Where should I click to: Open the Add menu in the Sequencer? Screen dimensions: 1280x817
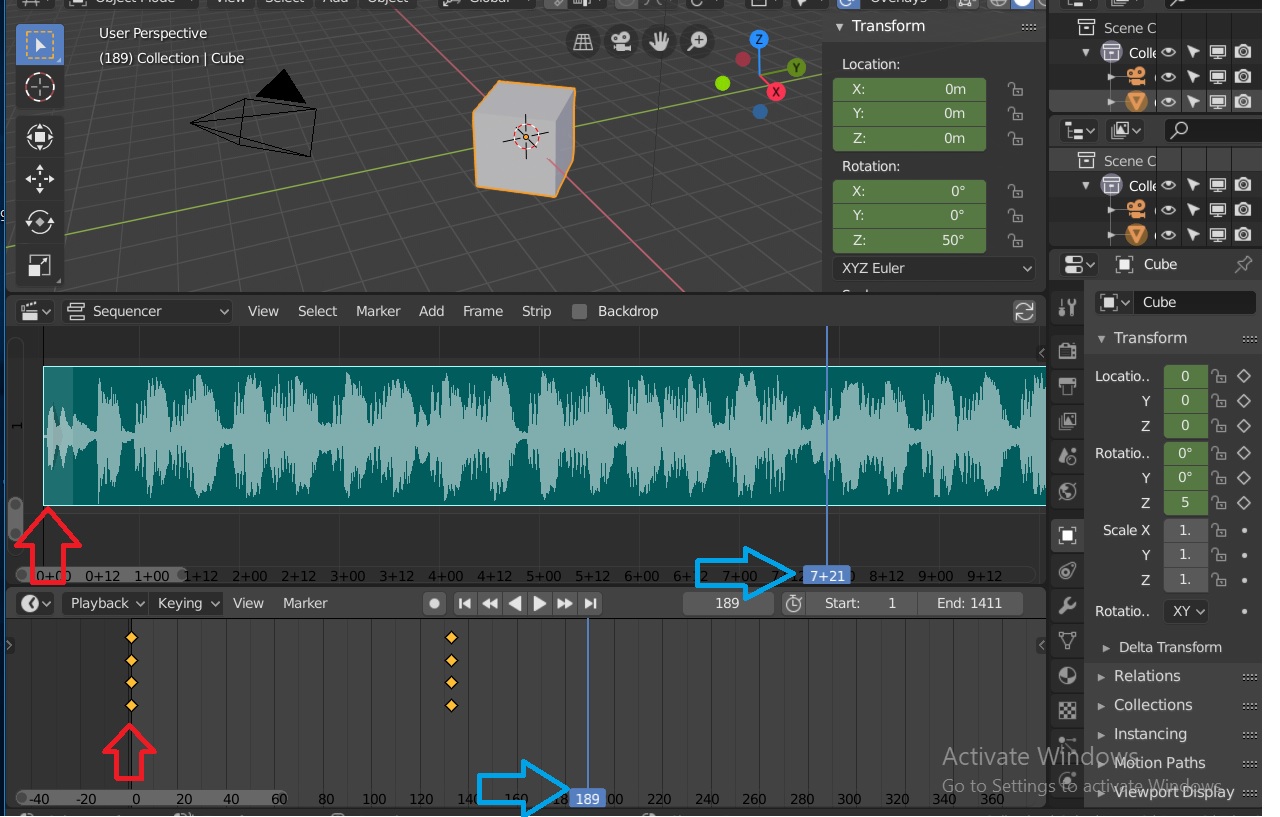click(431, 311)
